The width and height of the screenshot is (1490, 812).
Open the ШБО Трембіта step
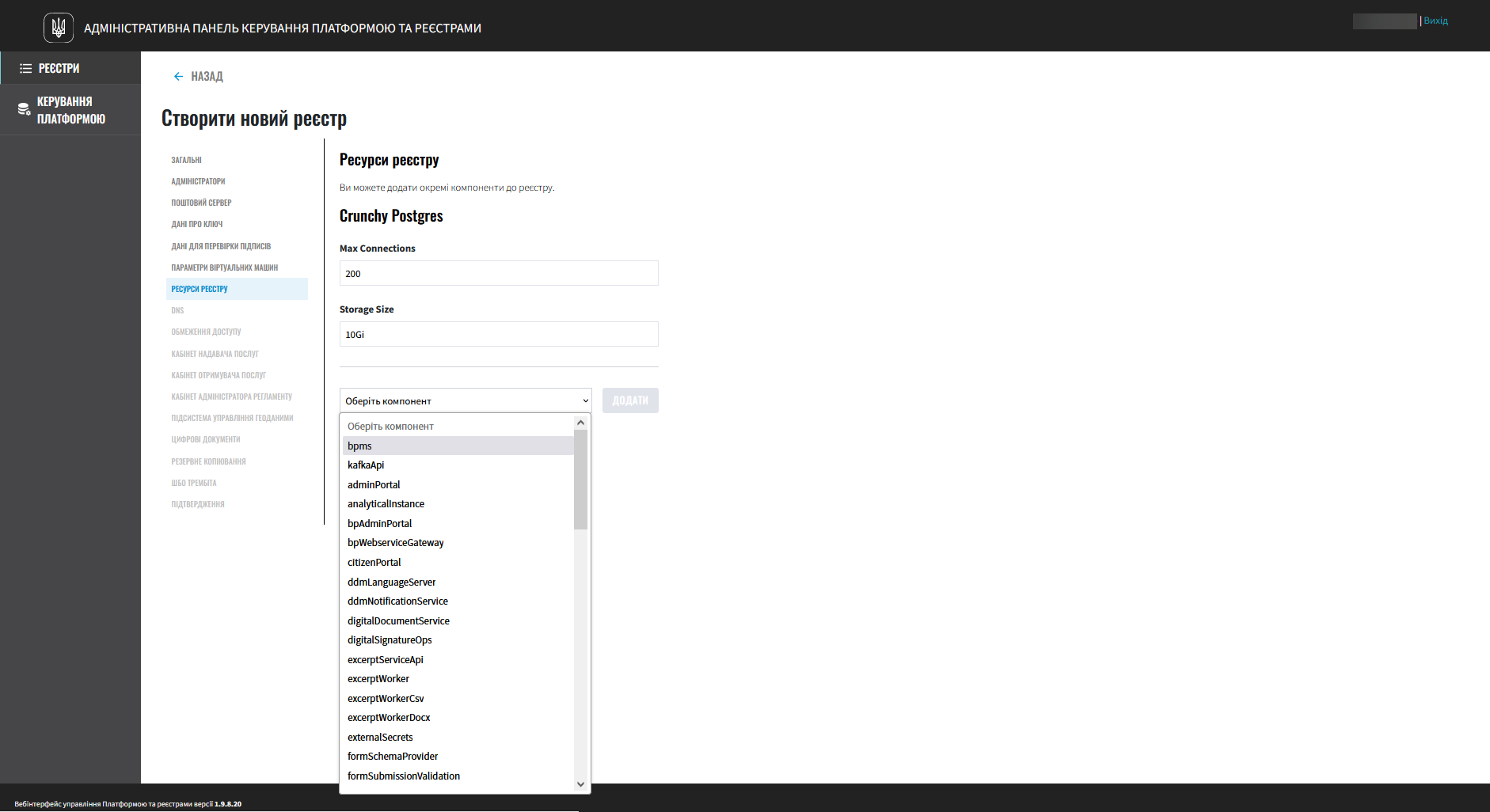pos(193,483)
